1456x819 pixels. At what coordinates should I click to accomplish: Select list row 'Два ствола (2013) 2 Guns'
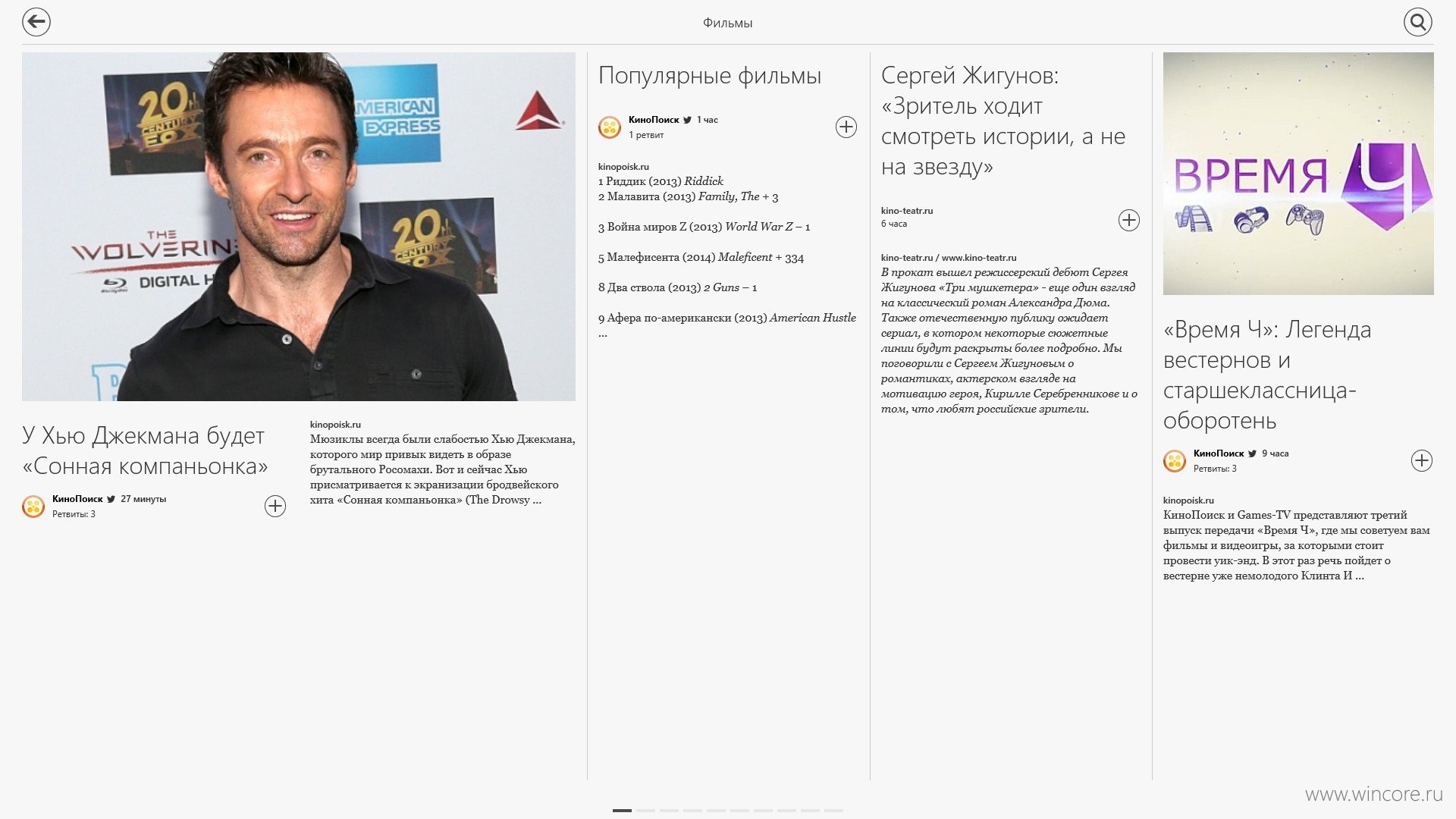coord(677,287)
